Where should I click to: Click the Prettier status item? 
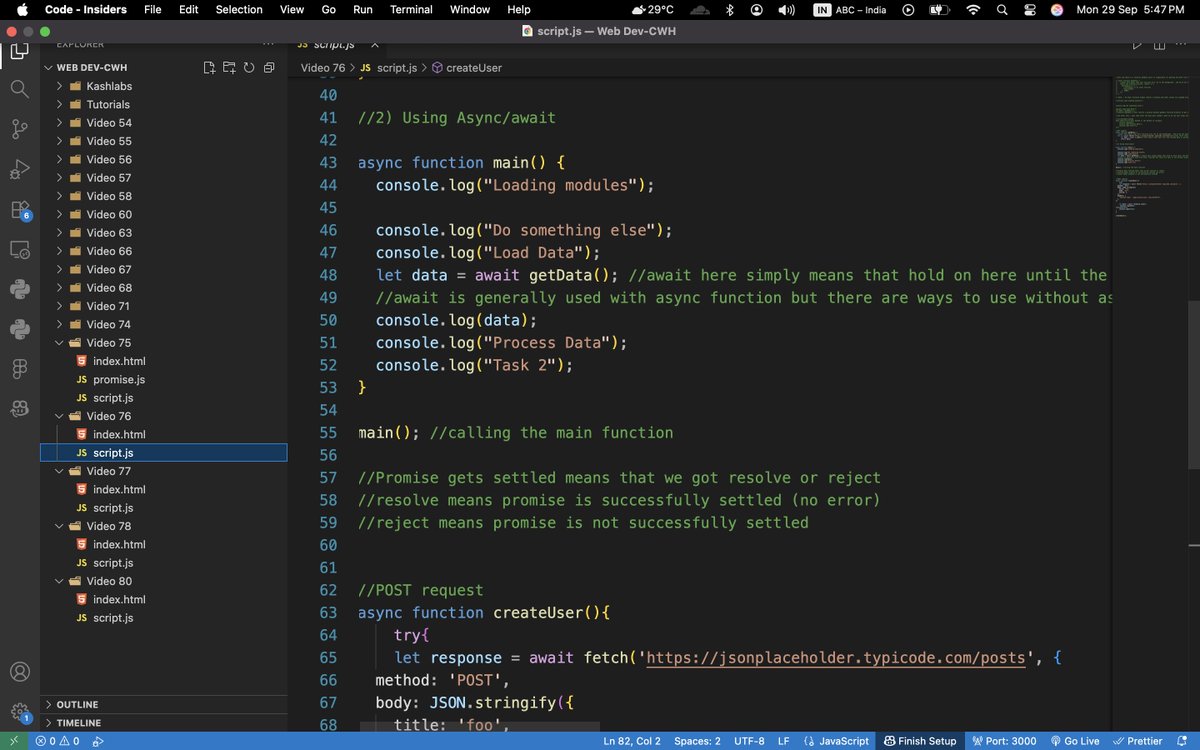pos(1137,741)
